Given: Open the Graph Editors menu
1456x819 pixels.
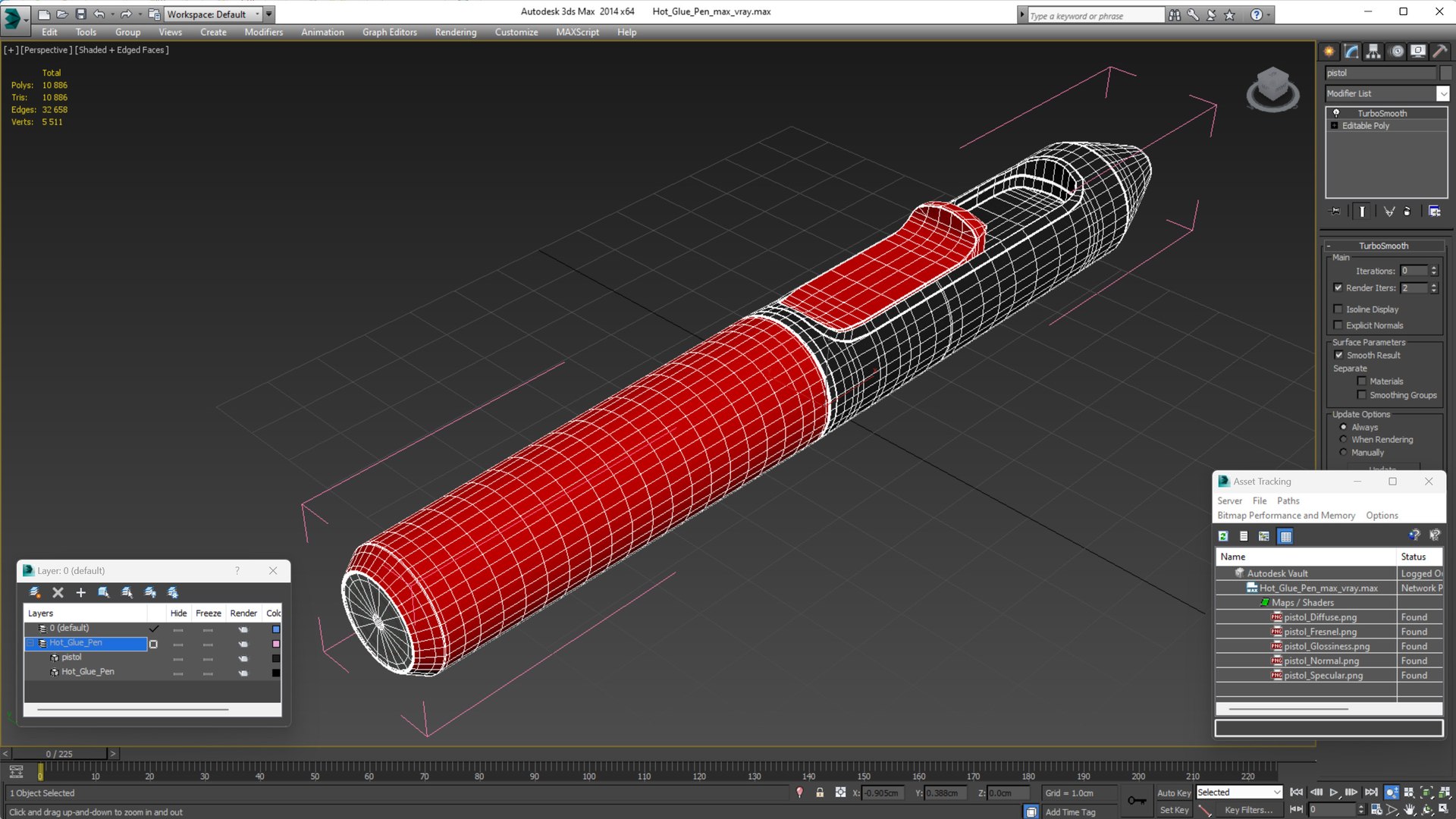Looking at the screenshot, I should (x=390, y=32).
